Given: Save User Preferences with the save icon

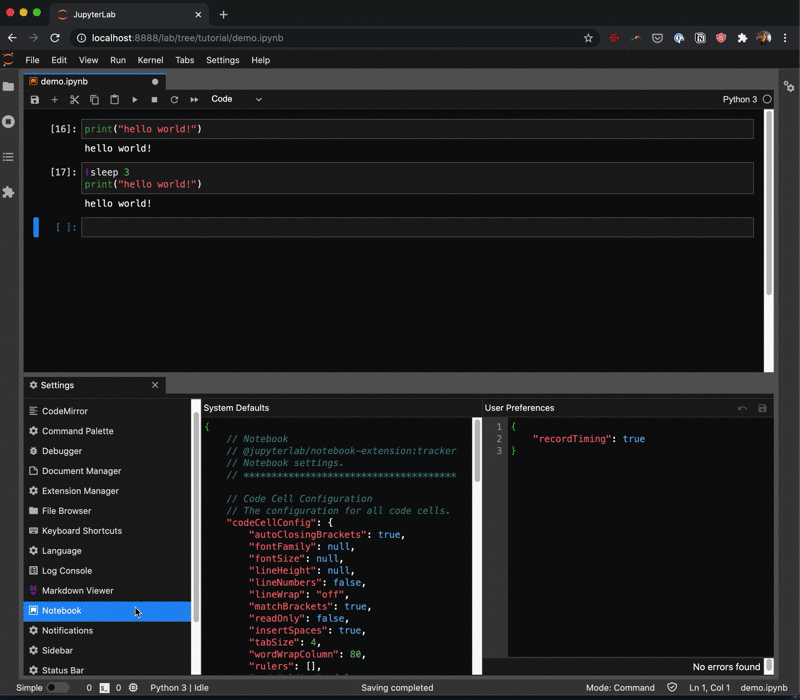Looking at the screenshot, I should coord(763,408).
